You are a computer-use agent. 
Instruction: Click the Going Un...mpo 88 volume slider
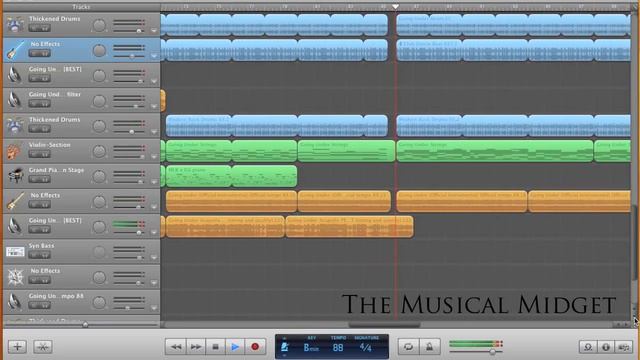(129, 308)
